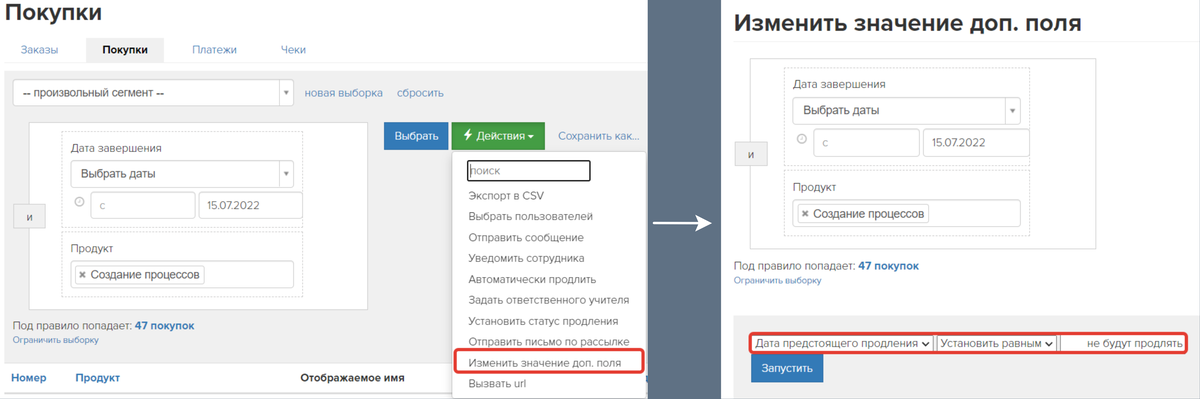
Task: Open Установить равным operation selector
Action: (996, 343)
